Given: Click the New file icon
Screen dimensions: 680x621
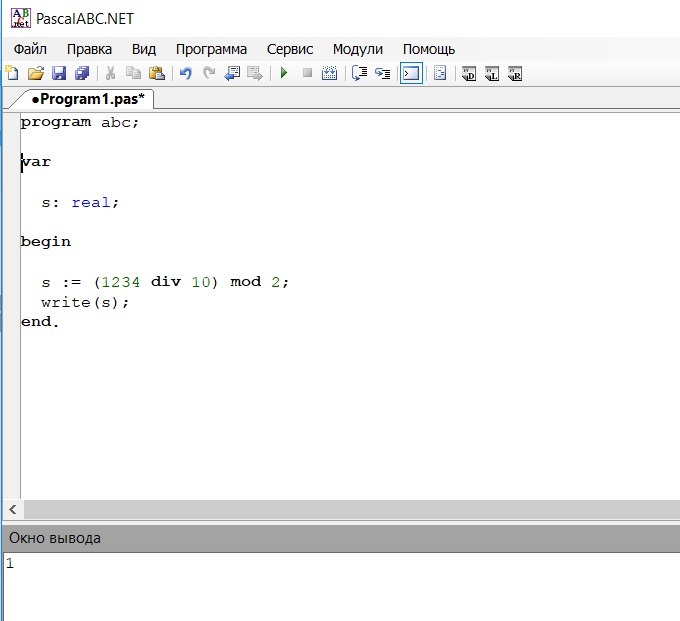Looking at the screenshot, I should click(12, 73).
